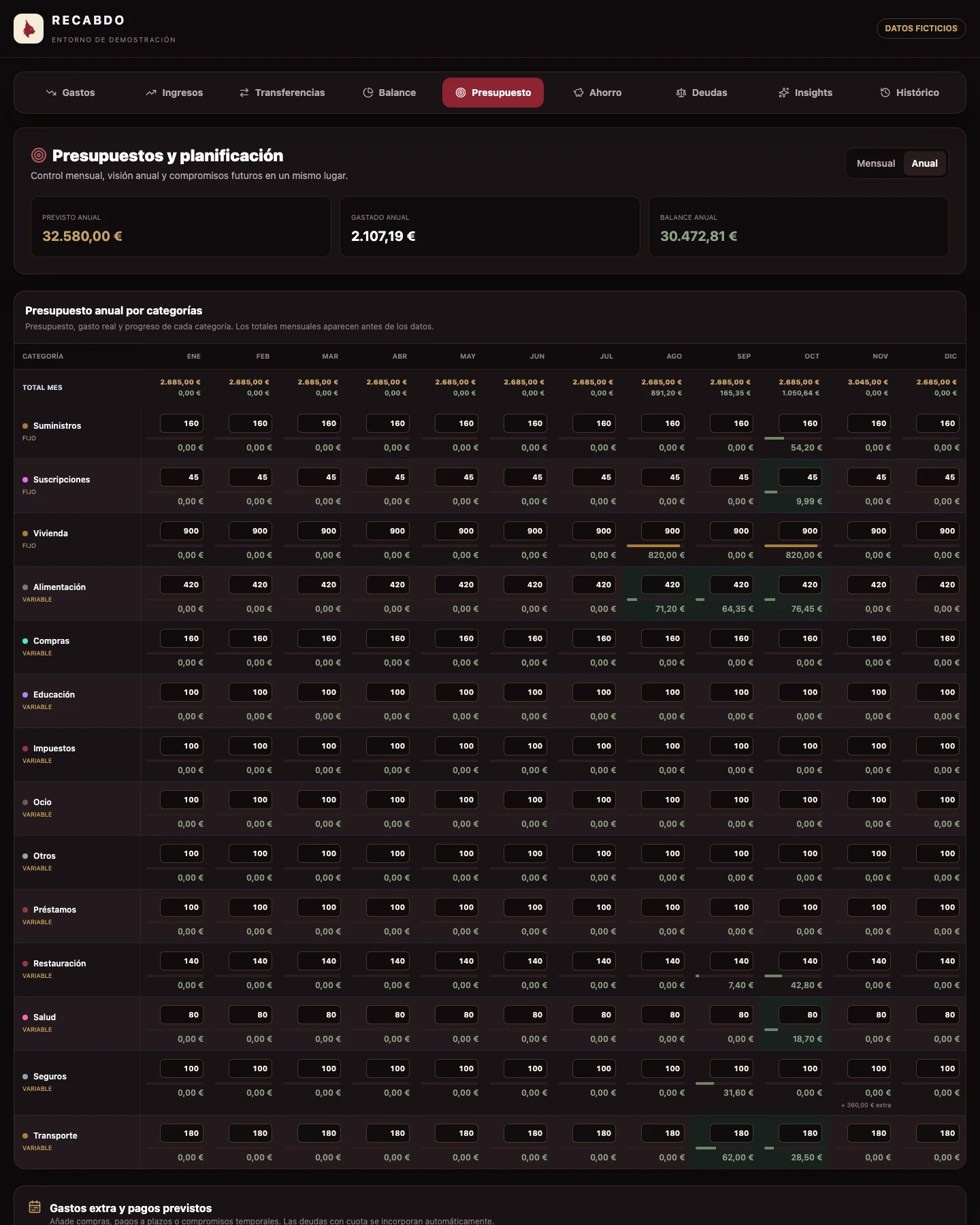This screenshot has height=1225, width=980.
Task: Go to Ahorro tab label
Action: point(605,93)
